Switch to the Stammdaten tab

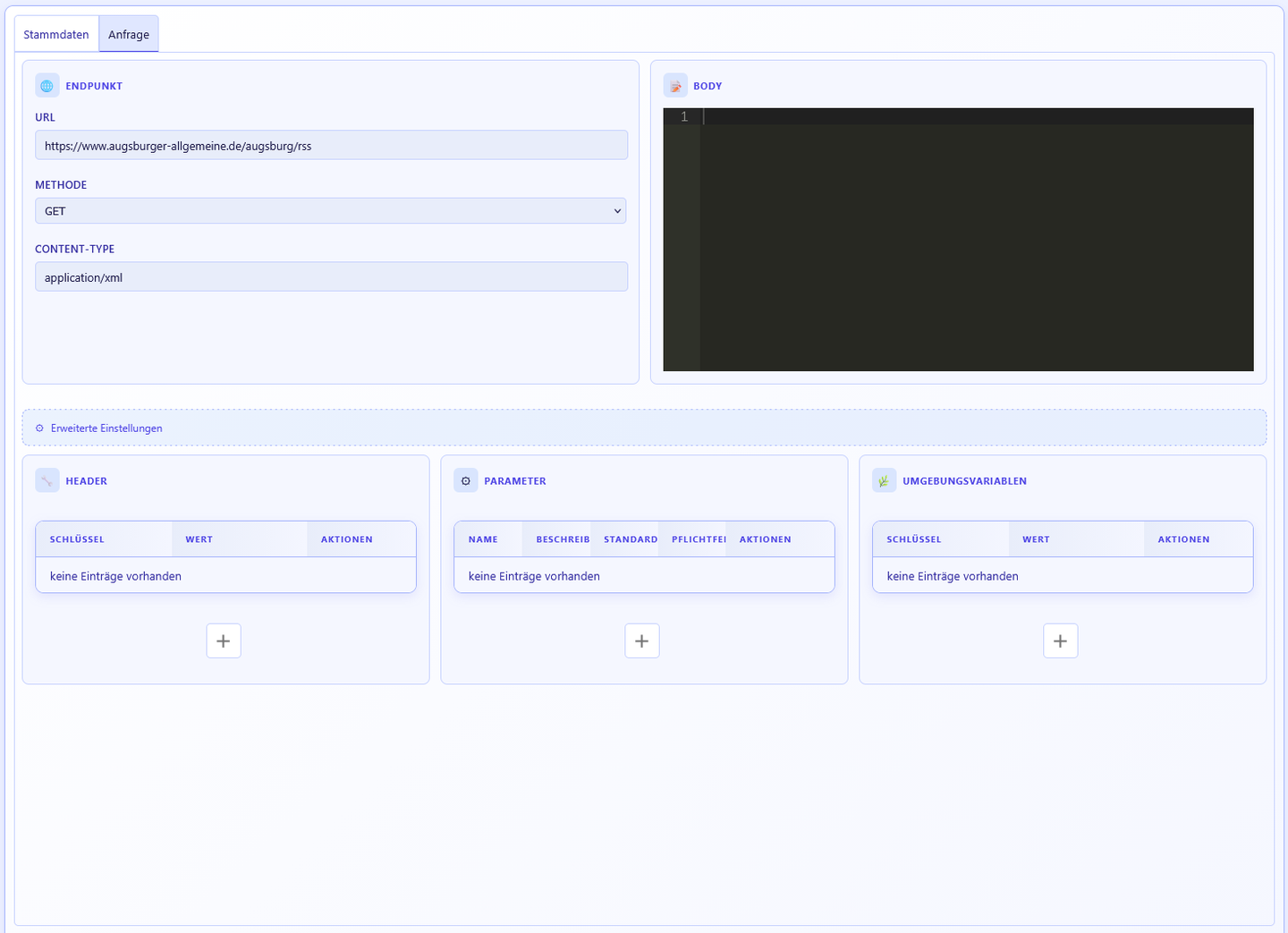tap(56, 34)
